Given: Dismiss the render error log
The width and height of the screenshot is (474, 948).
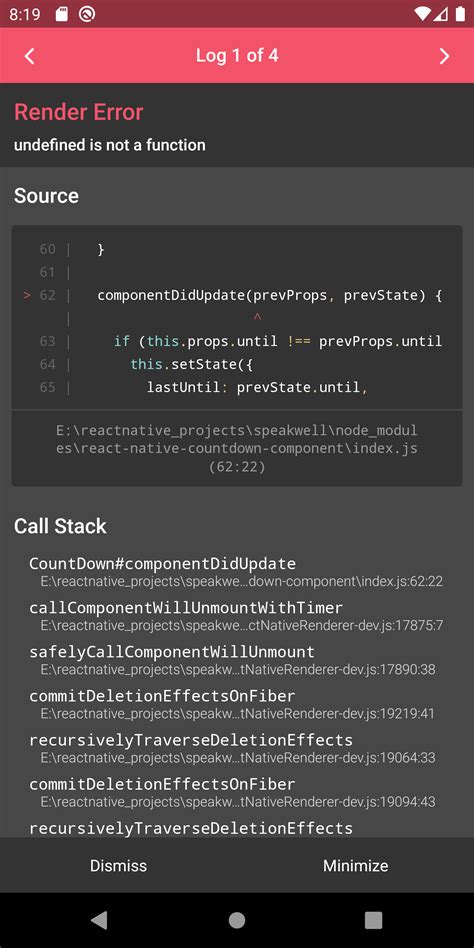Looking at the screenshot, I should tap(118, 865).
